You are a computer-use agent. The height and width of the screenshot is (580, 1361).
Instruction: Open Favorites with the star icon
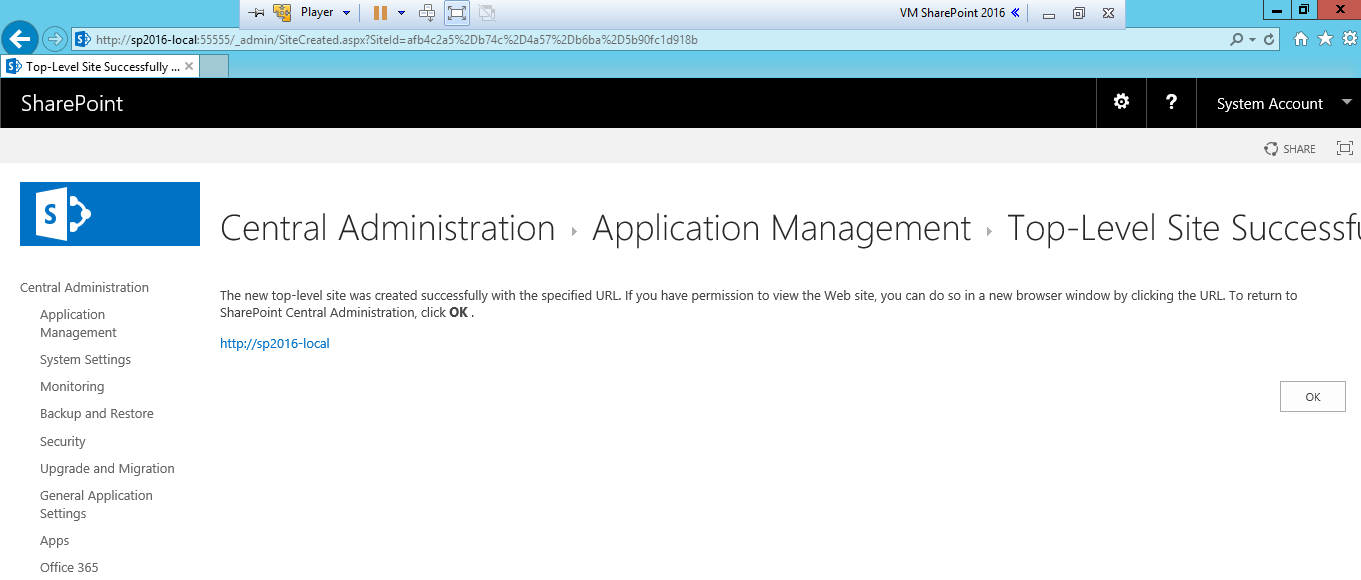[1325, 39]
